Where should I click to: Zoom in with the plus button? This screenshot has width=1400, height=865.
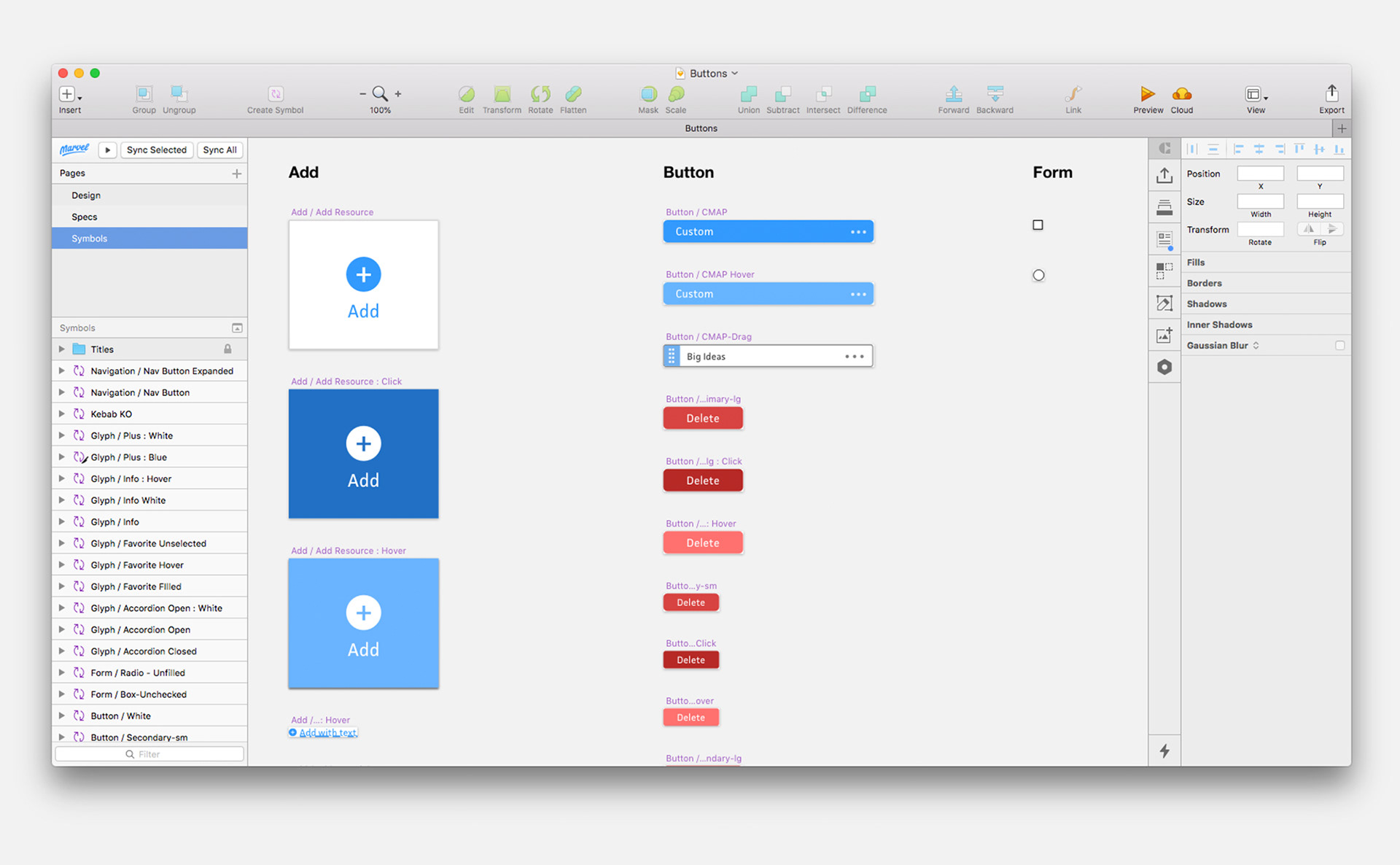click(x=398, y=93)
